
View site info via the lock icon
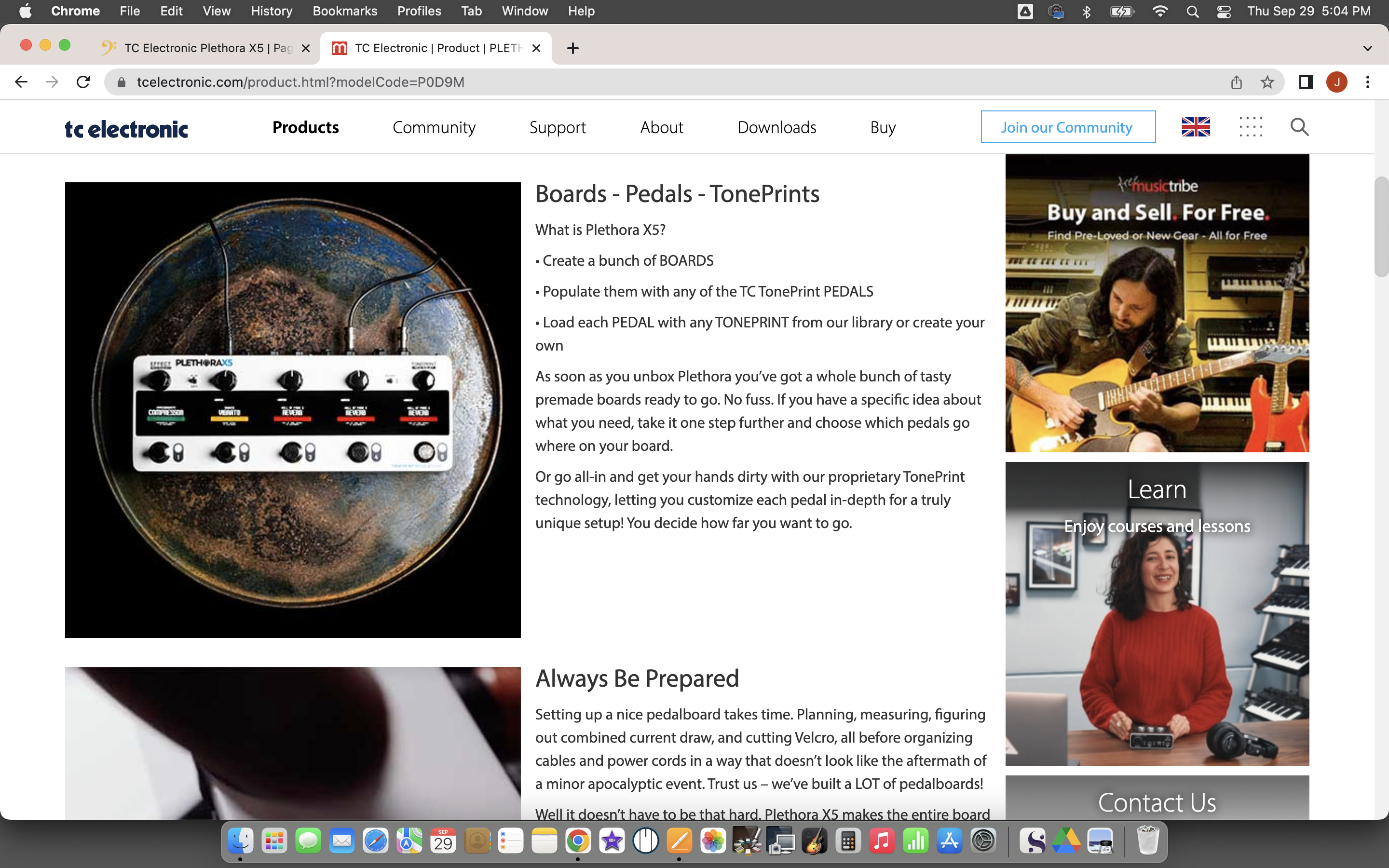pyautogui.click(x=121, y=82)
